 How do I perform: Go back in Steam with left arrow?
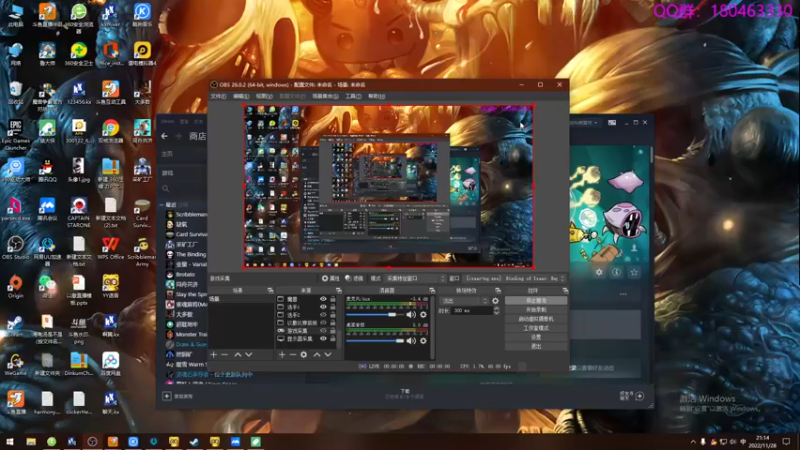pos(164,136)
